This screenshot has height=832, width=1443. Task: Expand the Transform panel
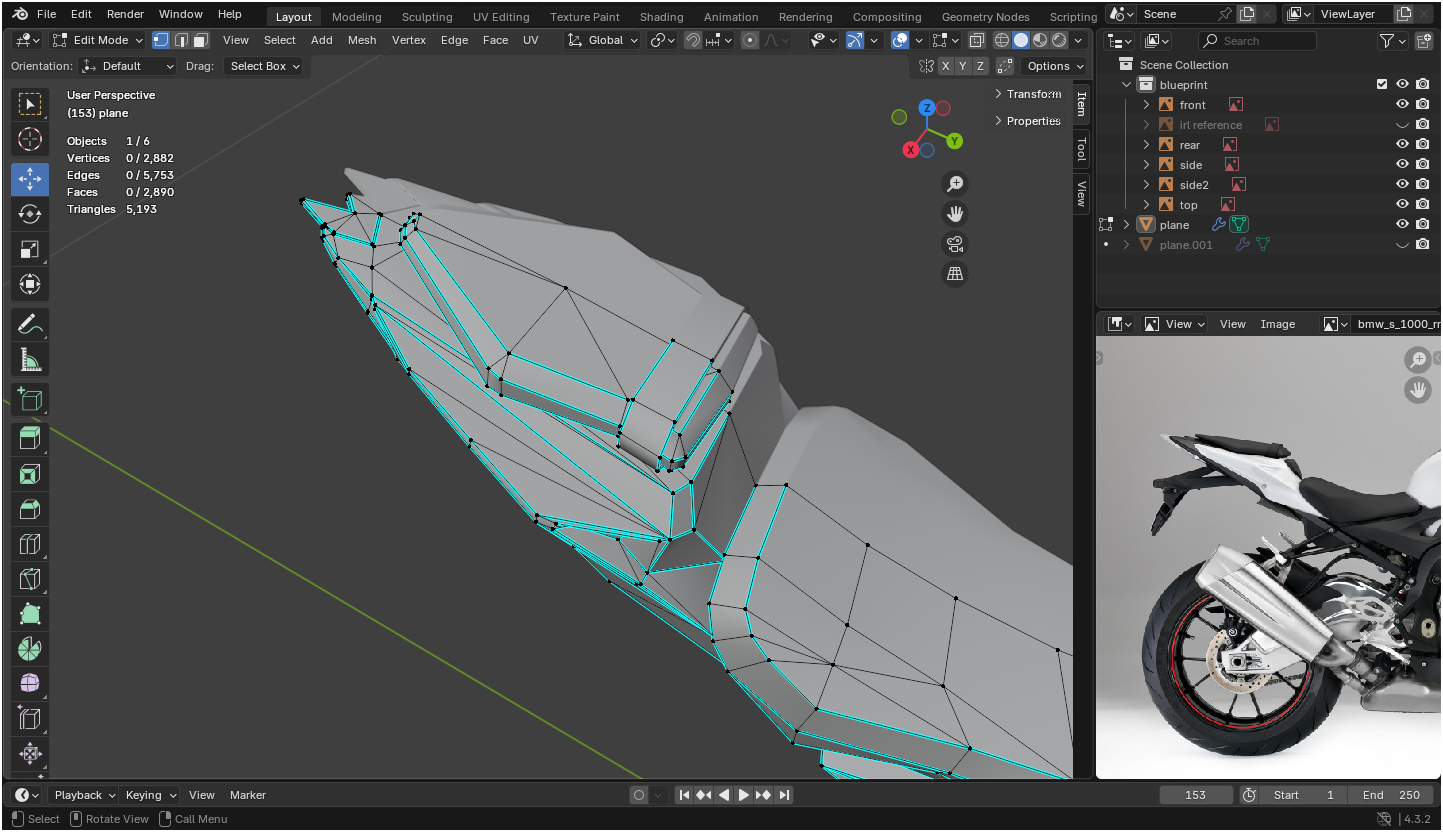tap(1027, 94)
